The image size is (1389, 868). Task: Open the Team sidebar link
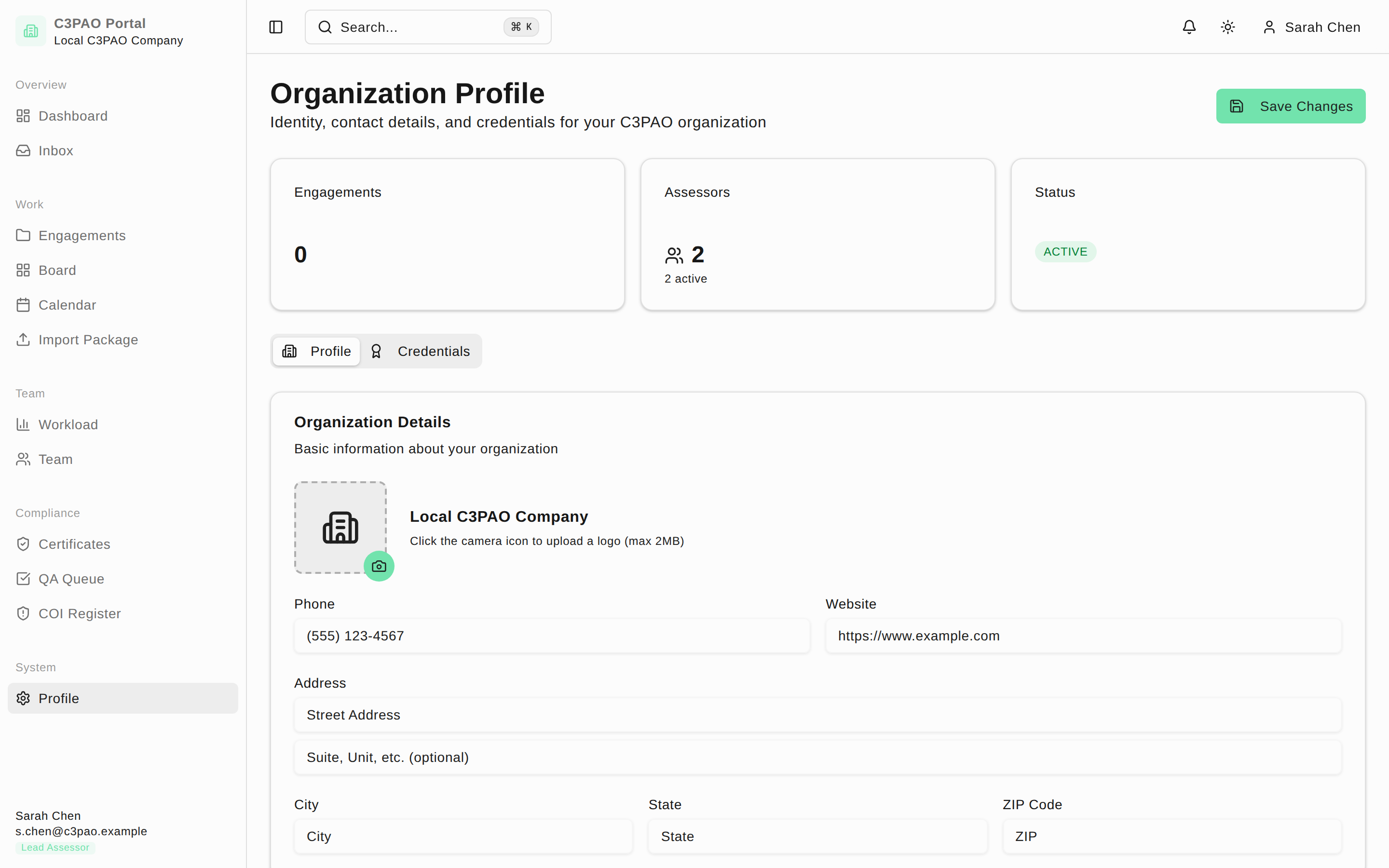123,459
